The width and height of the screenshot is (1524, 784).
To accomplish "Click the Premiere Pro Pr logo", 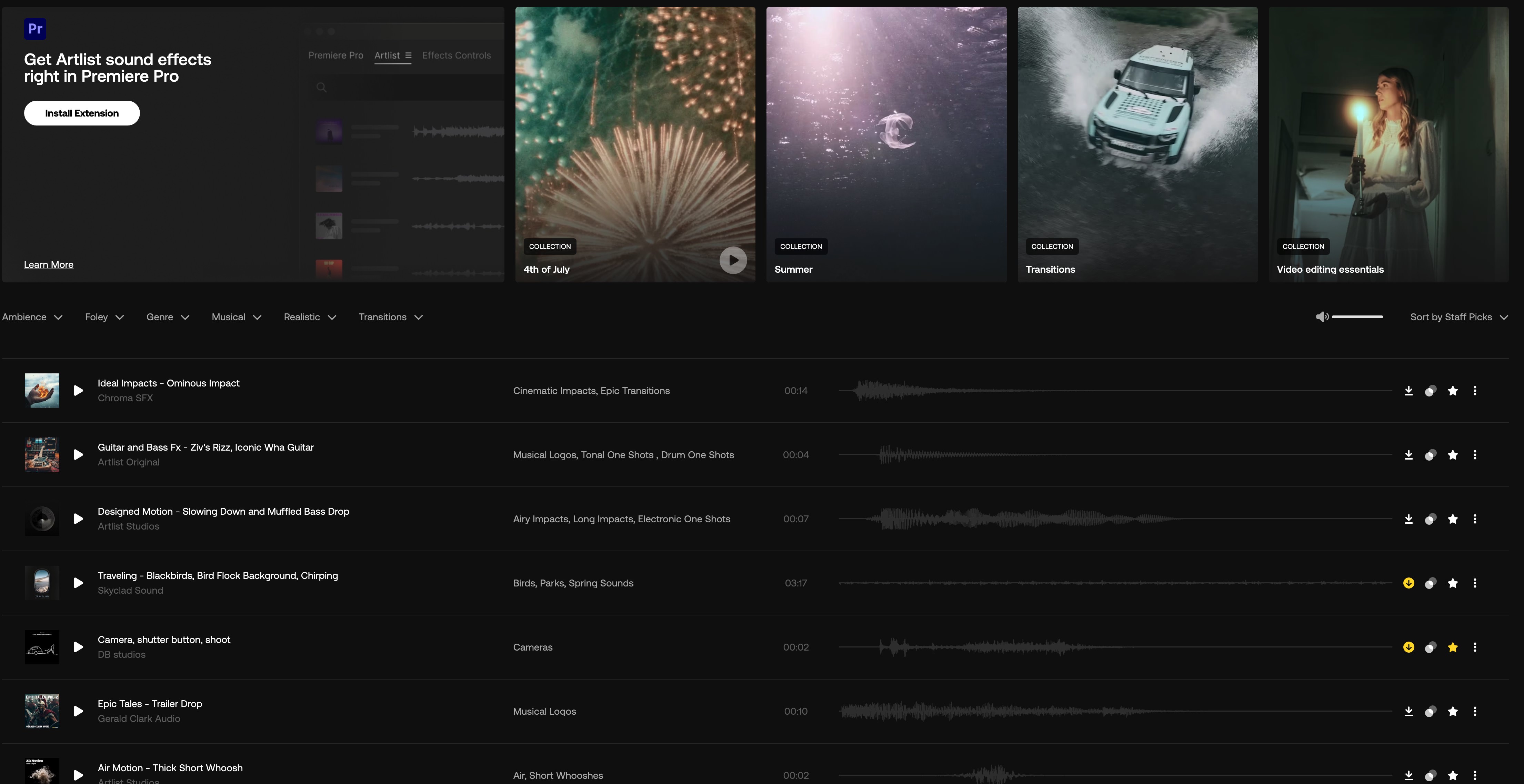I will click(35, 28).
